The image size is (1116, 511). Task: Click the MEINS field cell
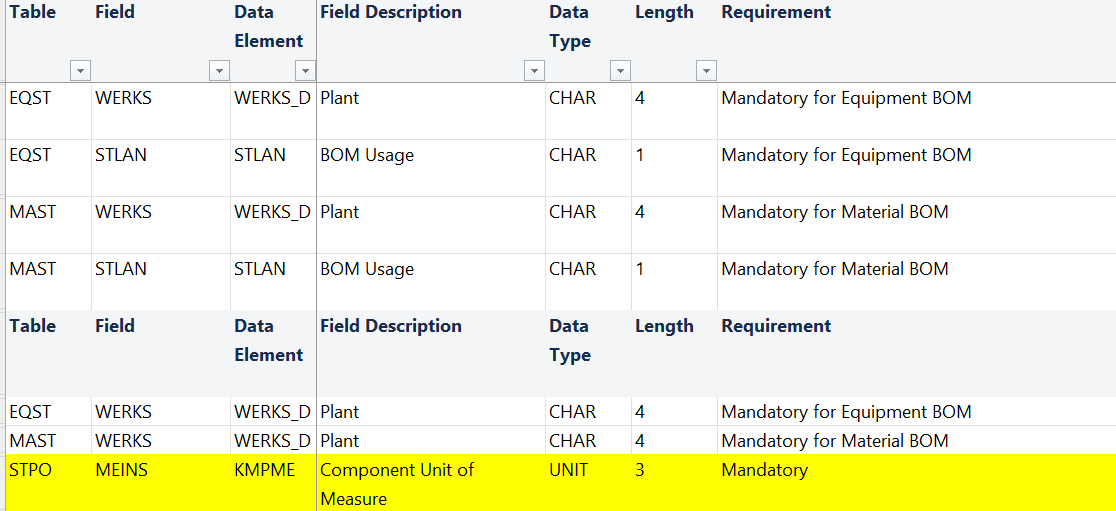tap(121, 470)
